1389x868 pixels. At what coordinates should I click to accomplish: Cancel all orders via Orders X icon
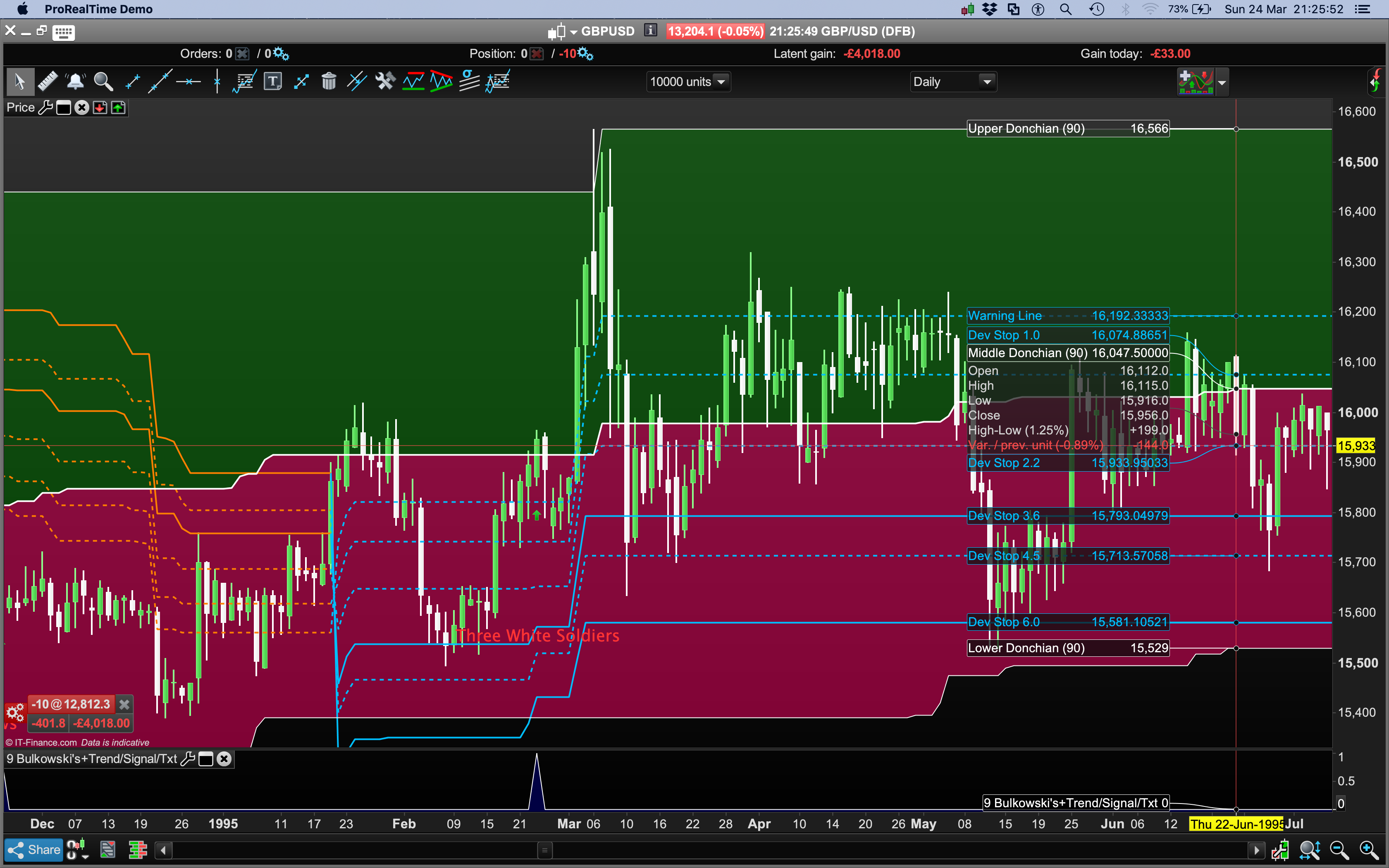(x=243, y=54)
